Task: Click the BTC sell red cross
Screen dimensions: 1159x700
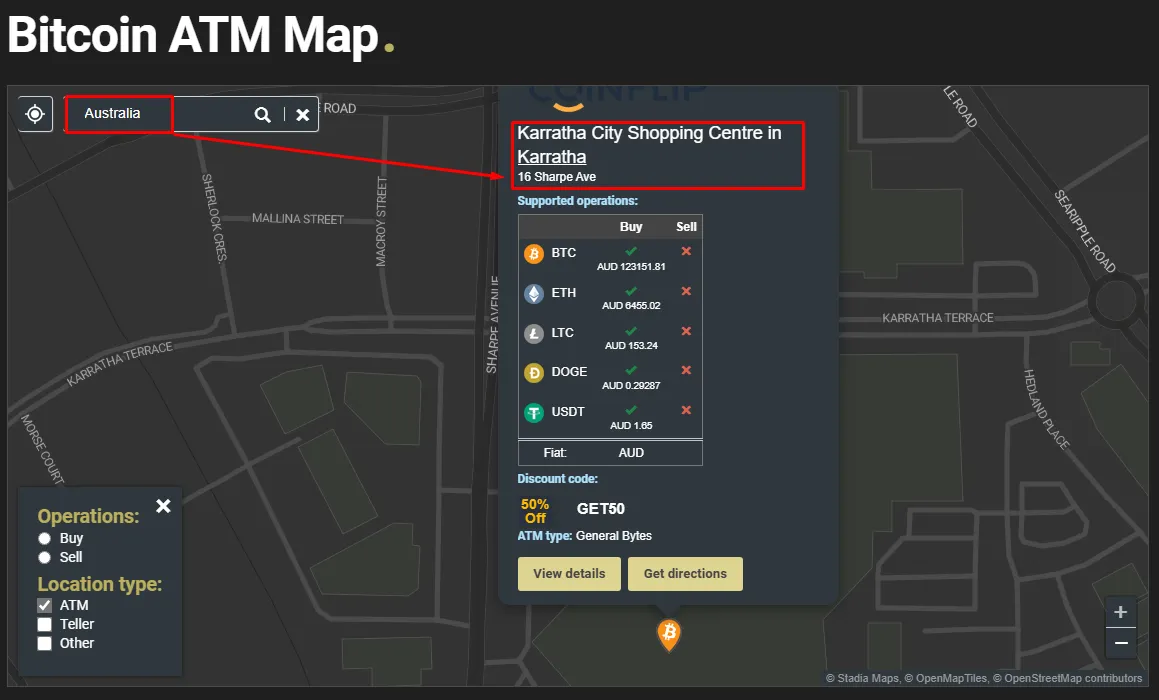Action: point(686,251)
